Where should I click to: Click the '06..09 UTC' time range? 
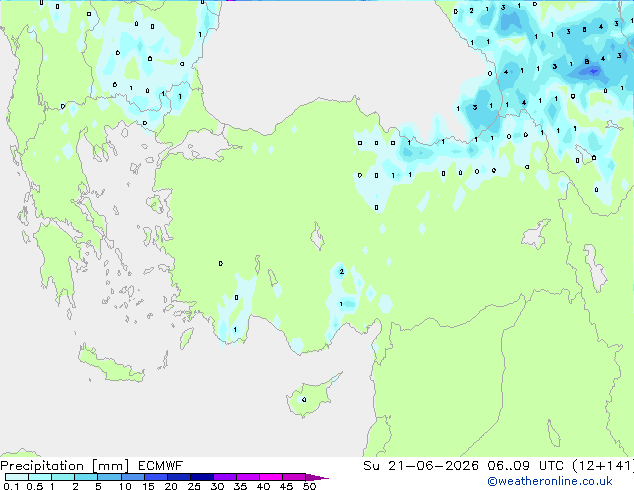pyautogui.click(x=525, y=466)
